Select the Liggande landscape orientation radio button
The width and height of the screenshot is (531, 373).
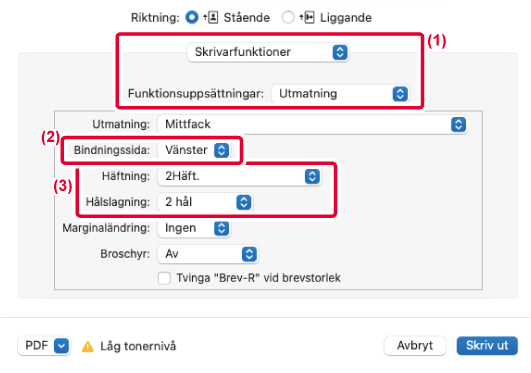click(288, 17)
